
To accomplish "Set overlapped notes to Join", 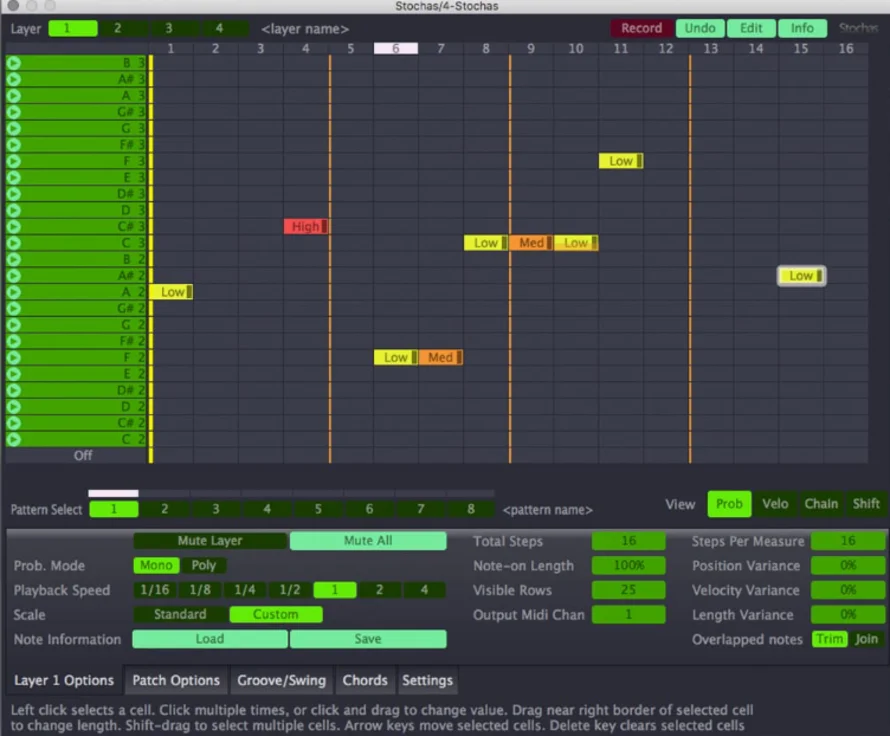I will click(x=866, y=639).
